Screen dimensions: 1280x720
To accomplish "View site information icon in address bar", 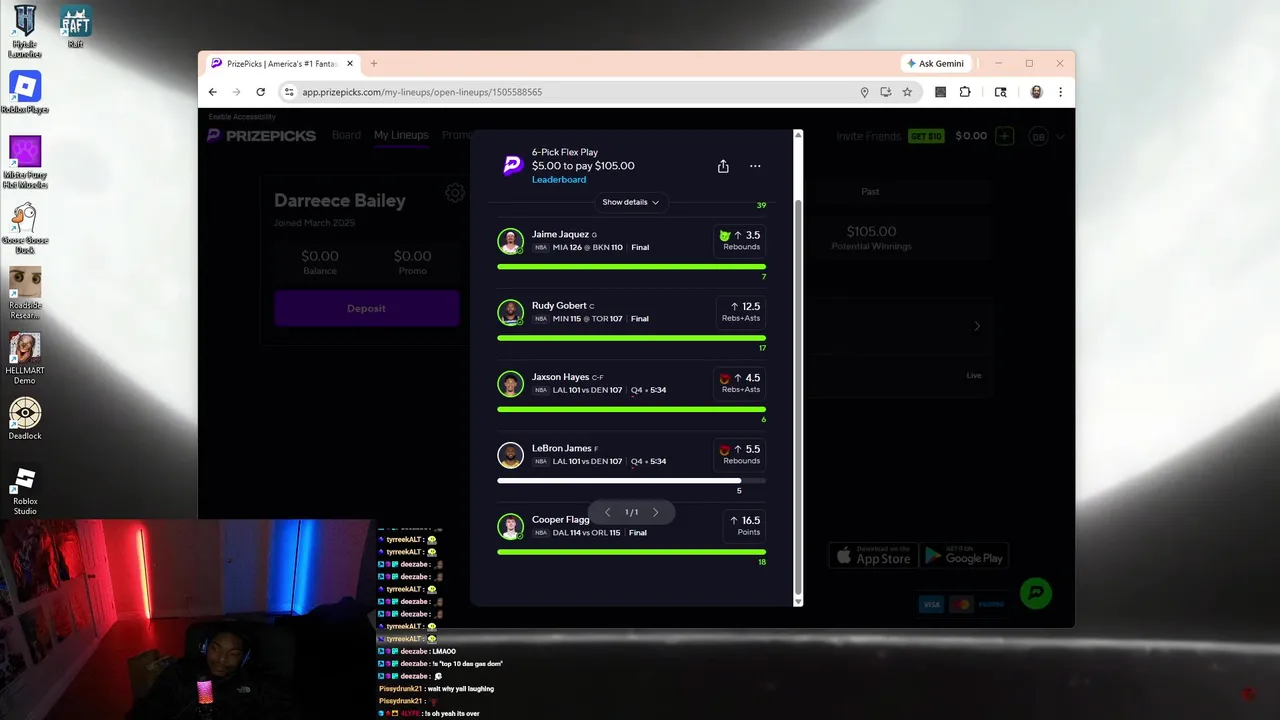I will 289,92.
